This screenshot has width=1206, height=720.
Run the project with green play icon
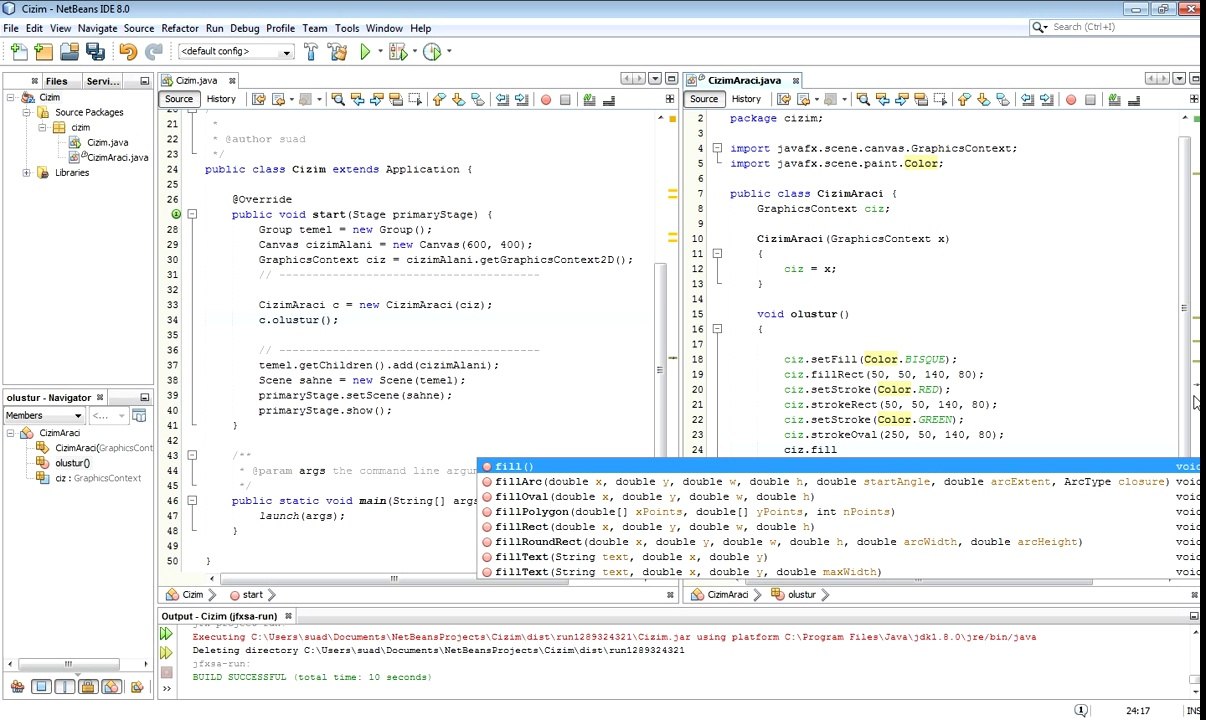pyautogui.click(x=366, y=51)
